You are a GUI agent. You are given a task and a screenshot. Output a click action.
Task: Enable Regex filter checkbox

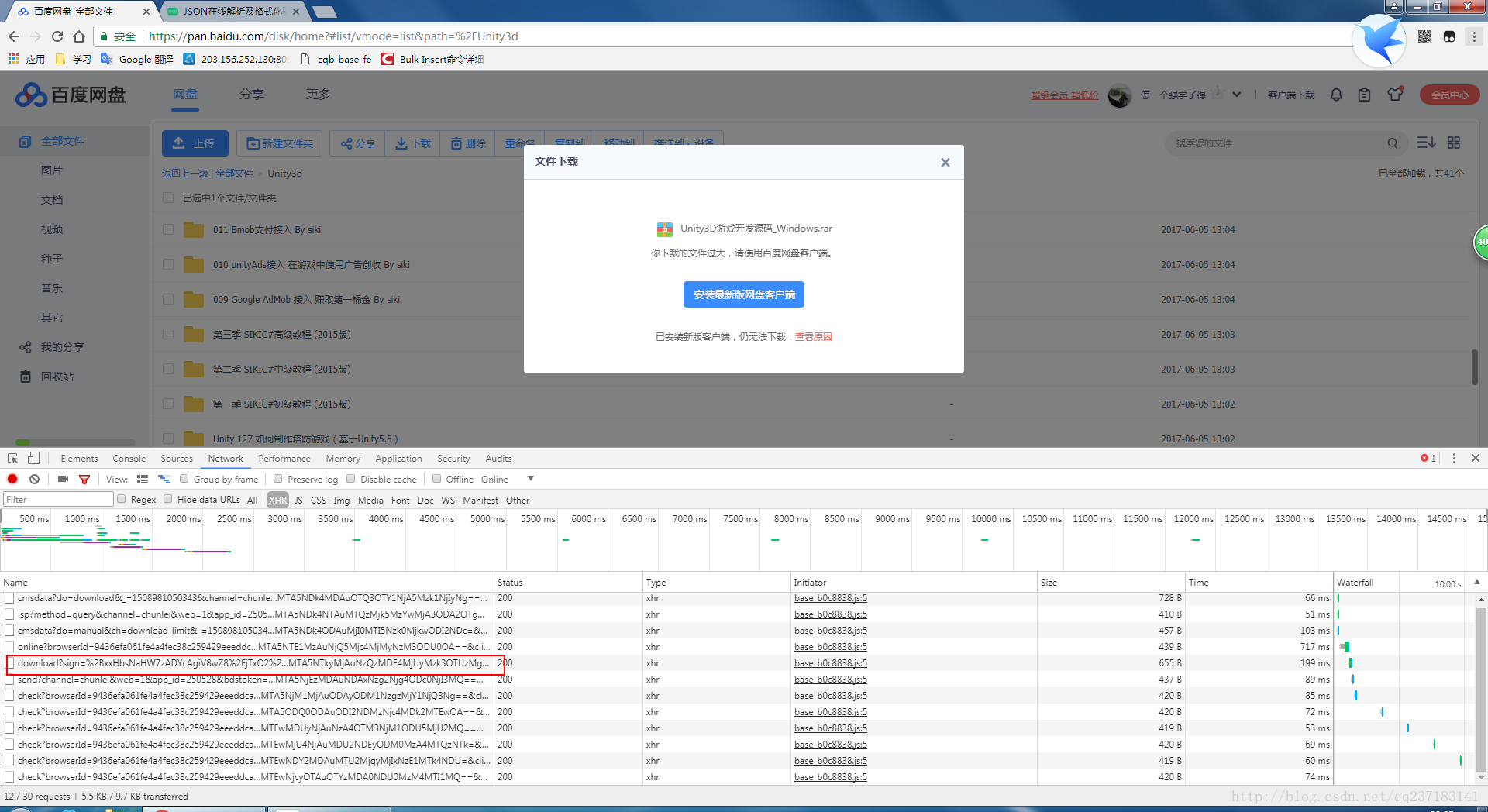click(x=122, y=499)
